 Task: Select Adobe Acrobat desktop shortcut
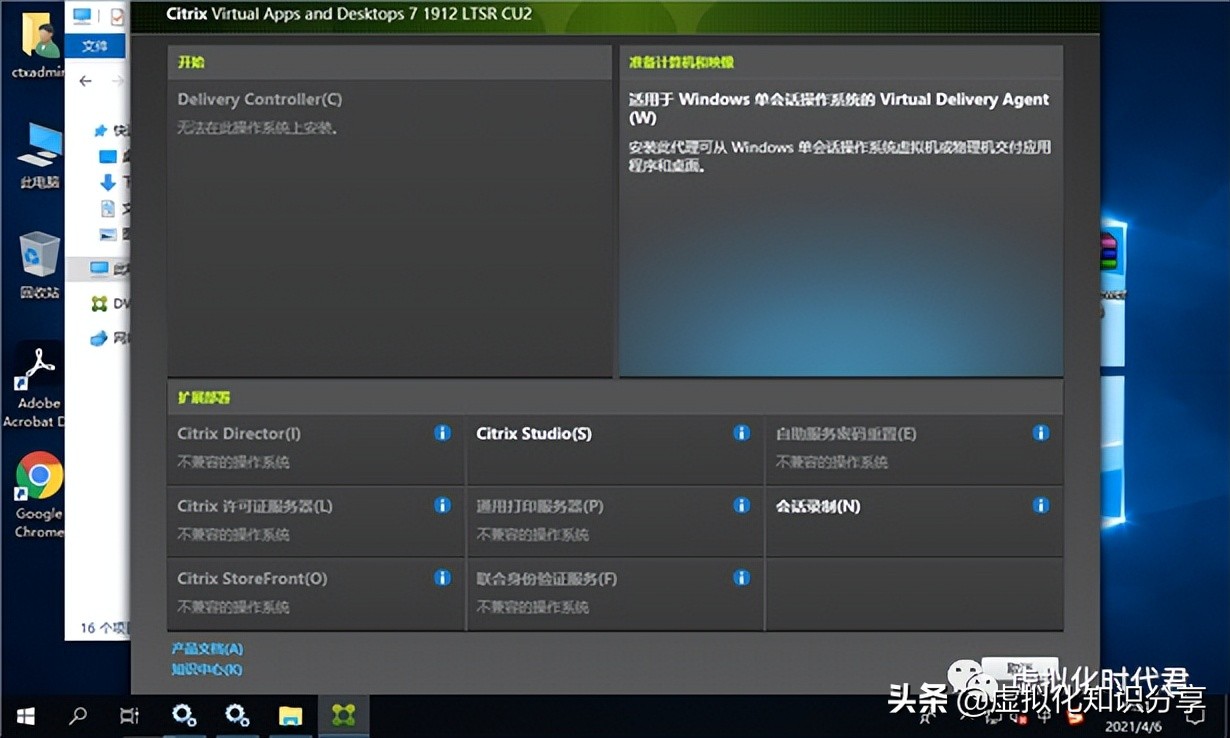coord(39,385)
